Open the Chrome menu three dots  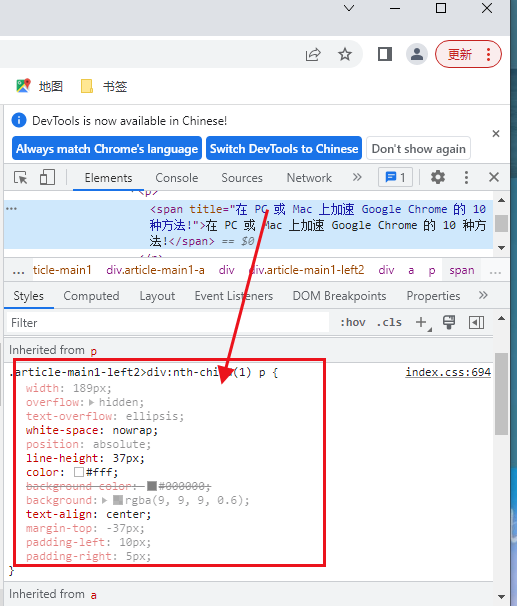[488, 54]
